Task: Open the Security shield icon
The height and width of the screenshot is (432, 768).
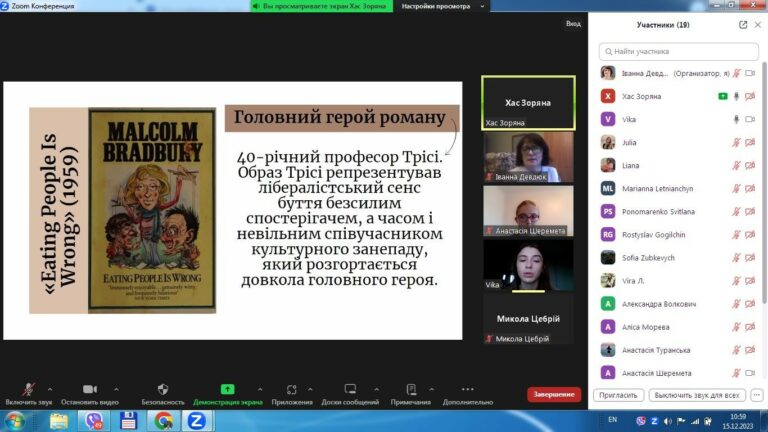Action: (x=163, y=389)
